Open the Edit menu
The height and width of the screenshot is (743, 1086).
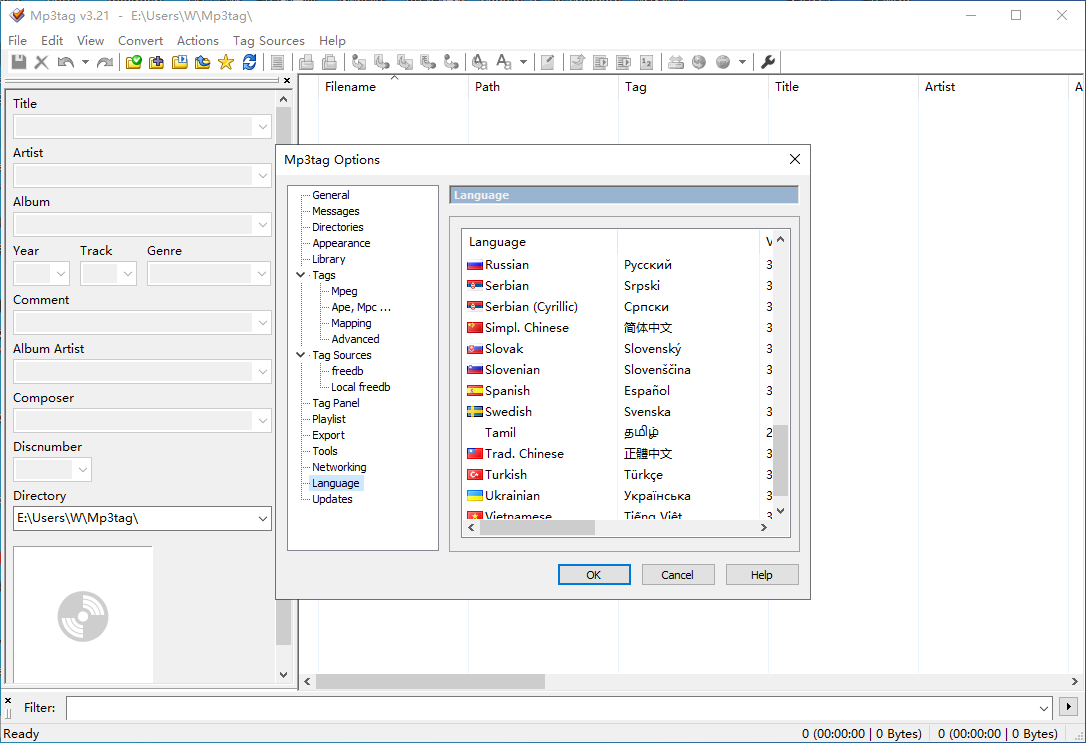pyautogui.click(x=52, y=41)
